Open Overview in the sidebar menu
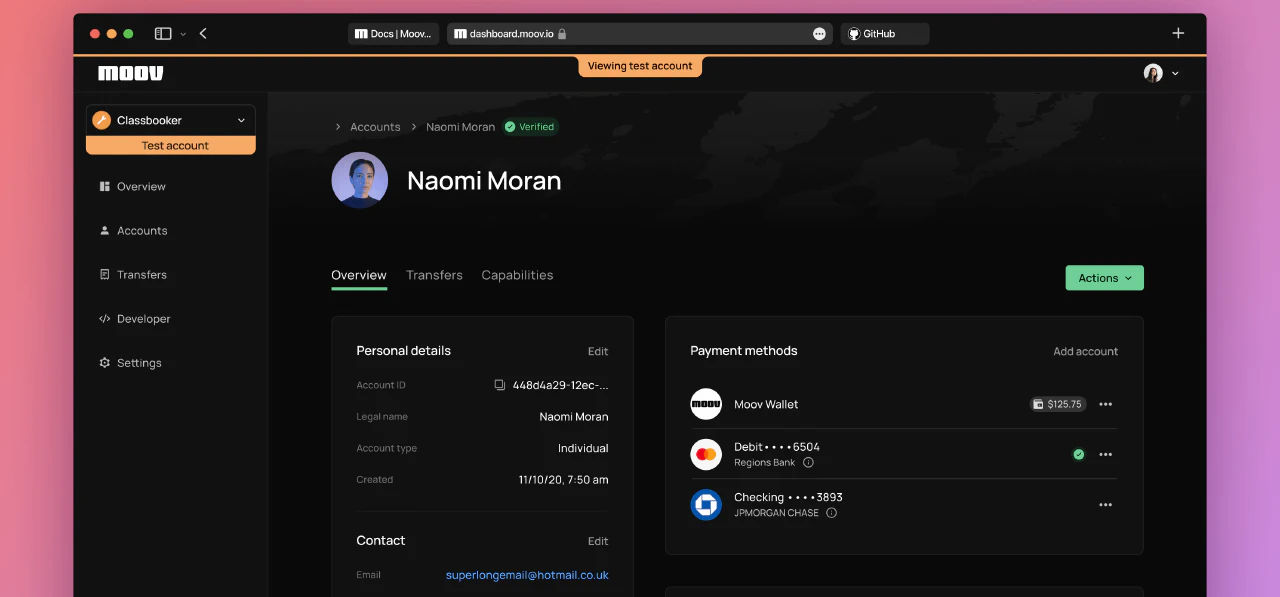Image resolution: width=1280 pixels, height=597 pixels. point(141,187)
